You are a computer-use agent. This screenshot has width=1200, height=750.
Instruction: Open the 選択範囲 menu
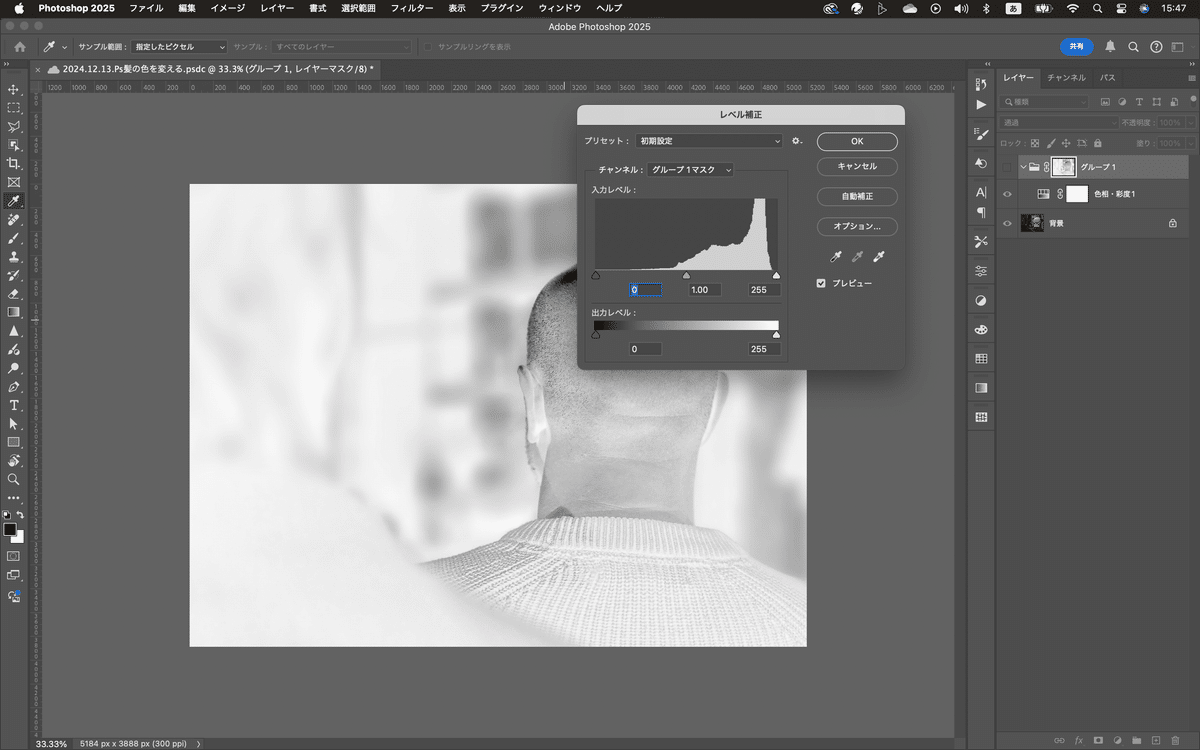tap(357, 8)
